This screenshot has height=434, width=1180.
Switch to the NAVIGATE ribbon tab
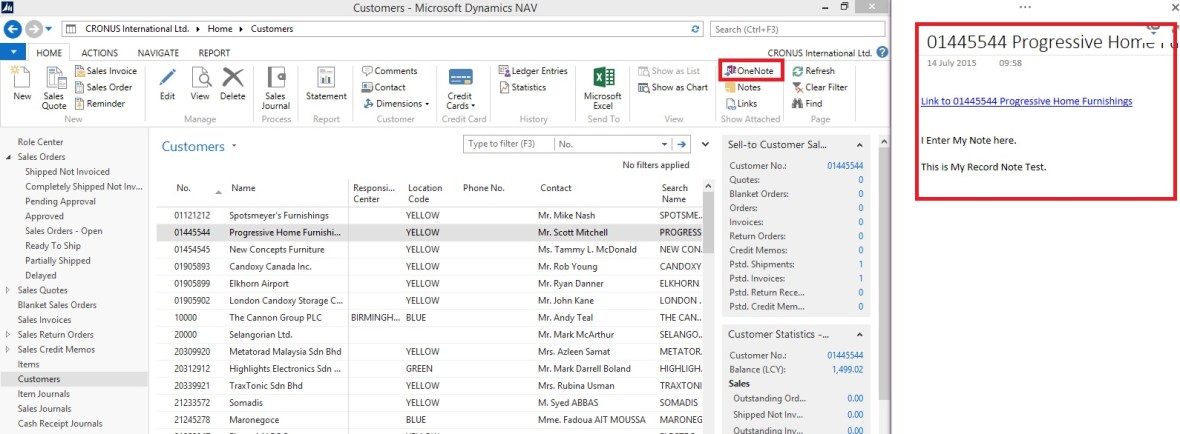pyautogui.click(x=158, y=53)
